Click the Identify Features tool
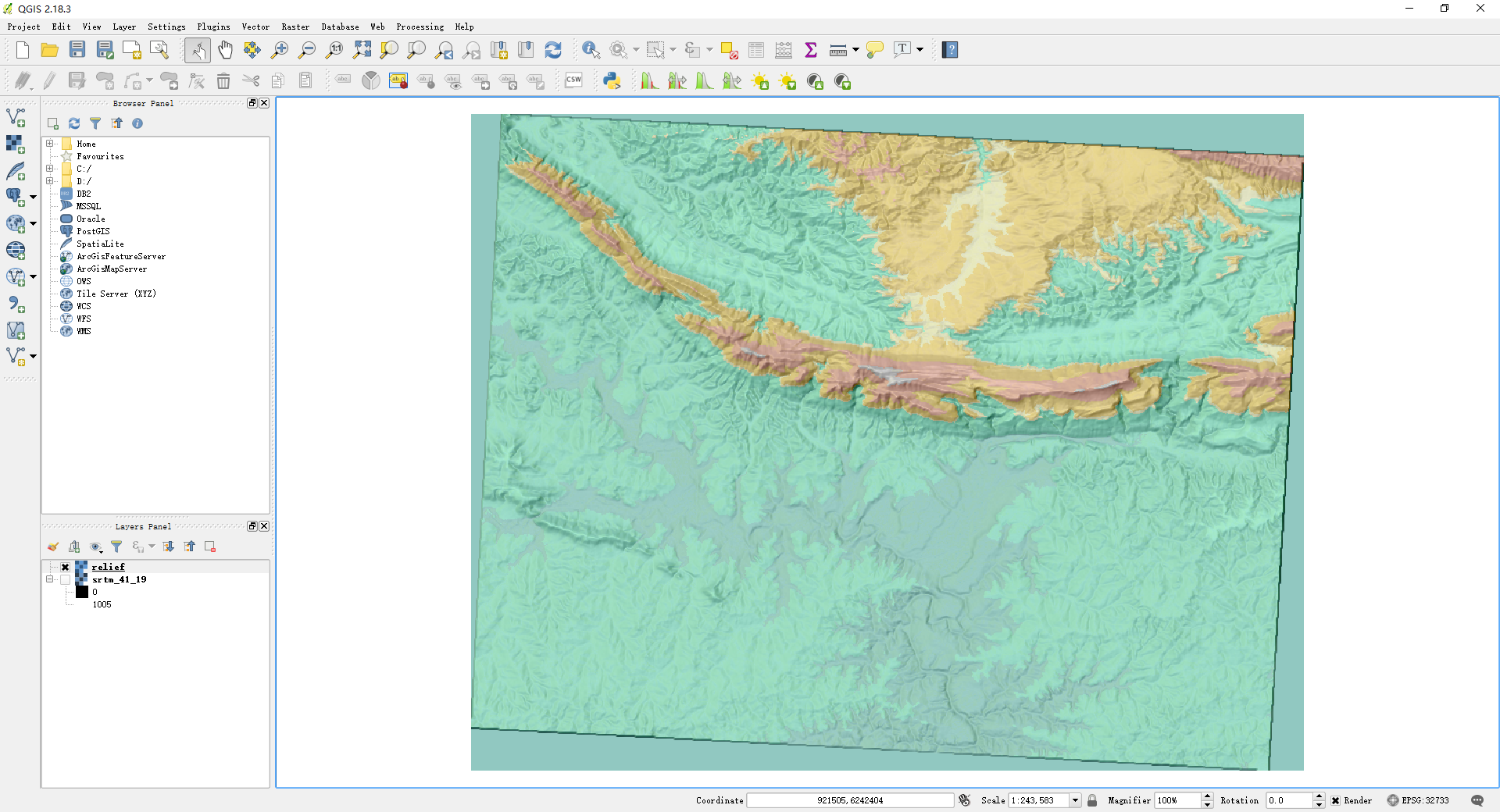 click(591, 49)
